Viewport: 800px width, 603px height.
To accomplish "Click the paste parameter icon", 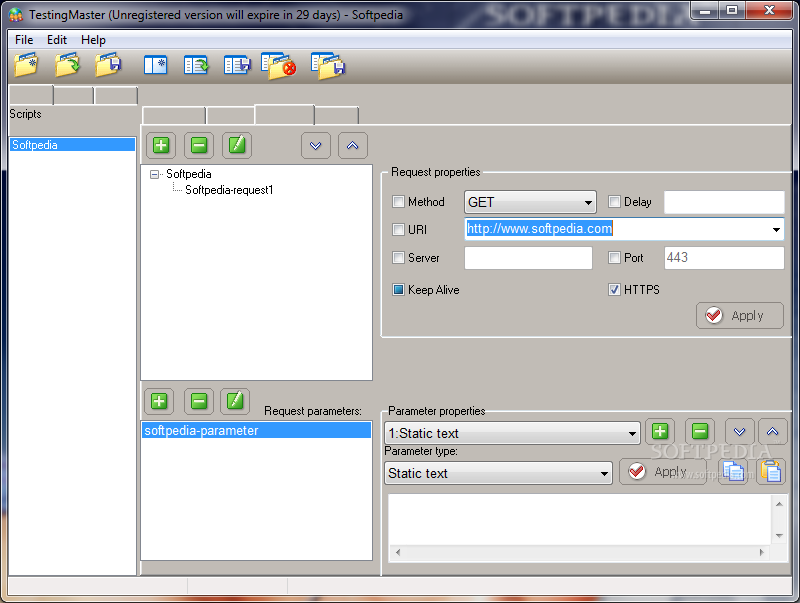I will coord(771,471).
